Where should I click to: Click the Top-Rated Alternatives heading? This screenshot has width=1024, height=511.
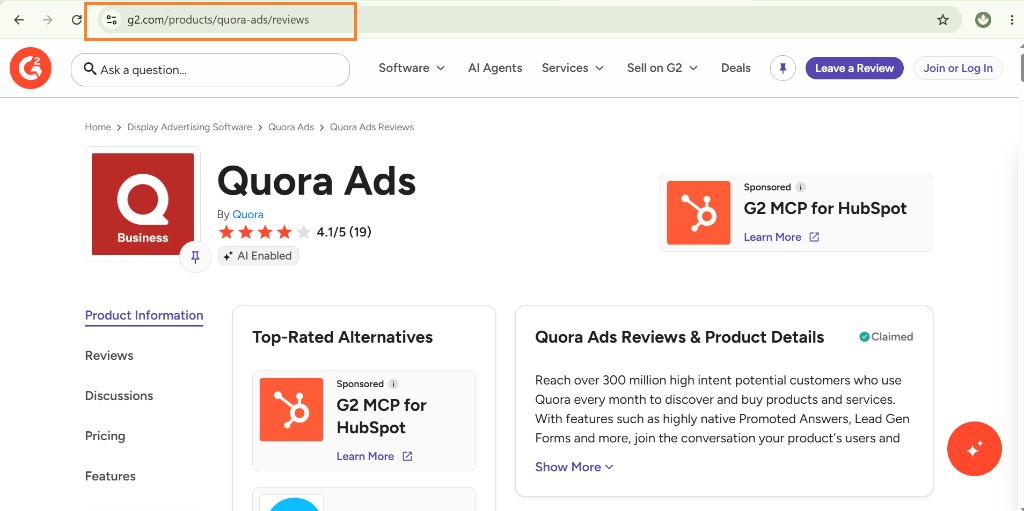tap(342, 337)
